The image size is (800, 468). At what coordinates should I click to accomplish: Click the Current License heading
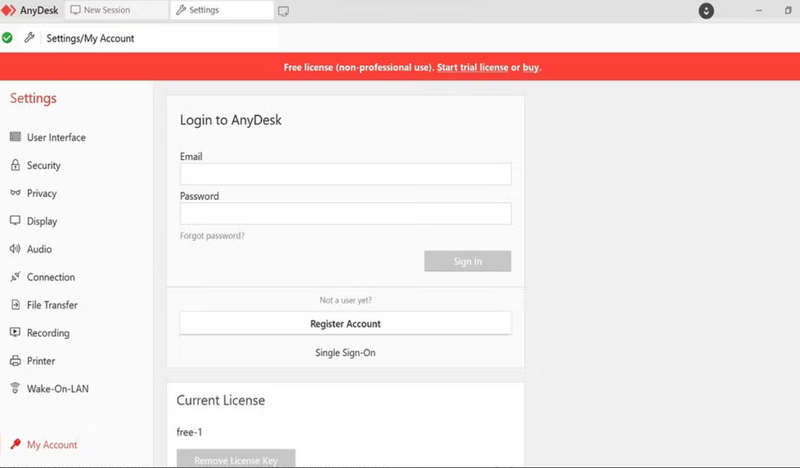[221, 400]
